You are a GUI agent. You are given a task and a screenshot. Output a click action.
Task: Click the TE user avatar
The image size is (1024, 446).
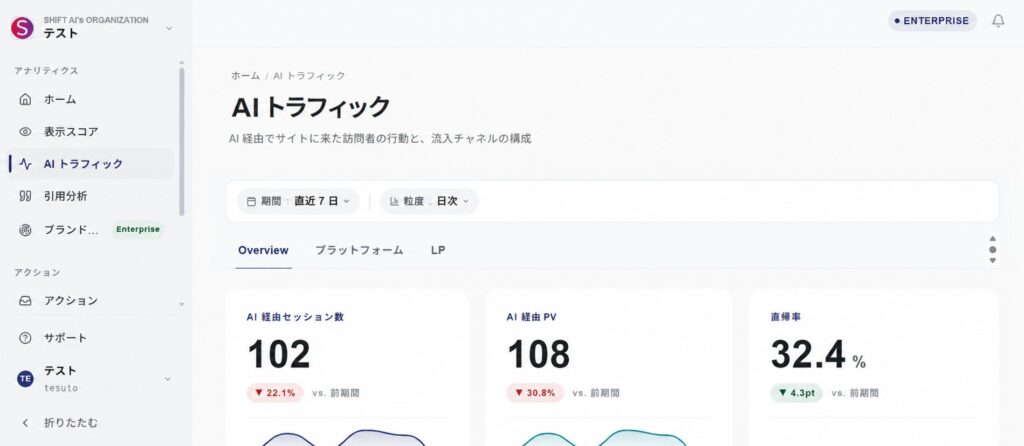click(25, 379)
